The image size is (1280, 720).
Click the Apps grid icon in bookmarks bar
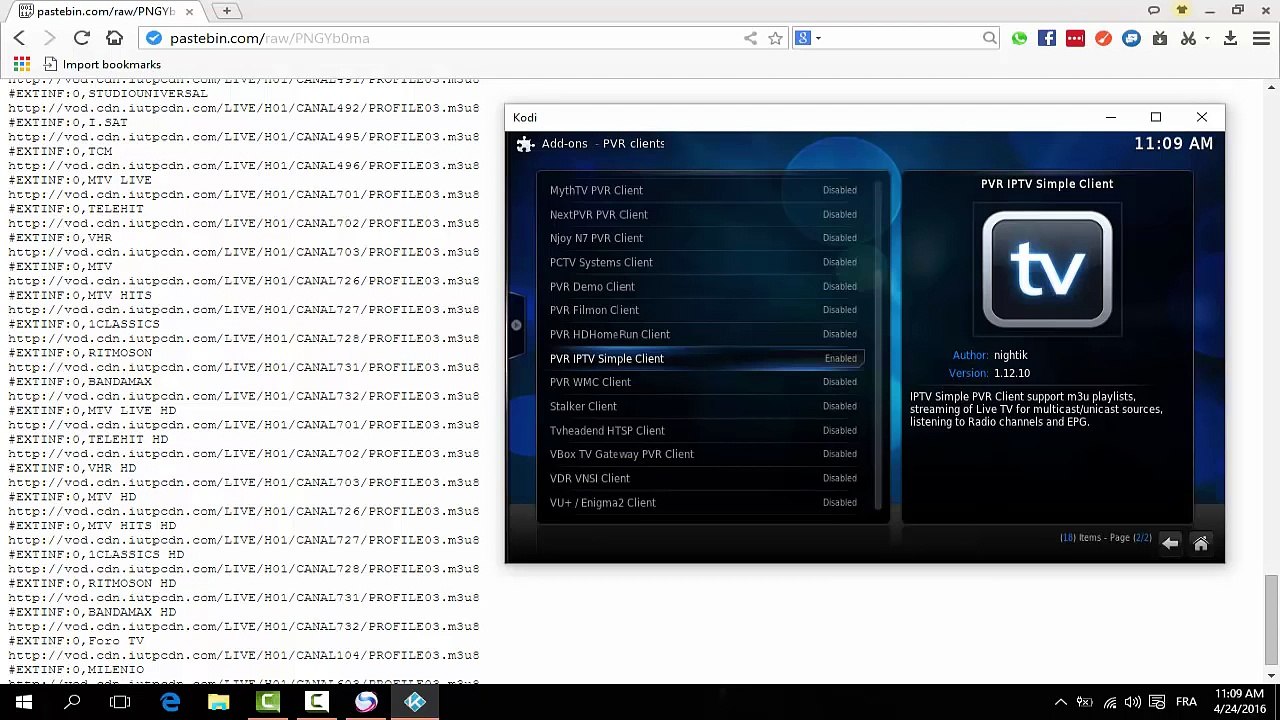tap(21, 64)
